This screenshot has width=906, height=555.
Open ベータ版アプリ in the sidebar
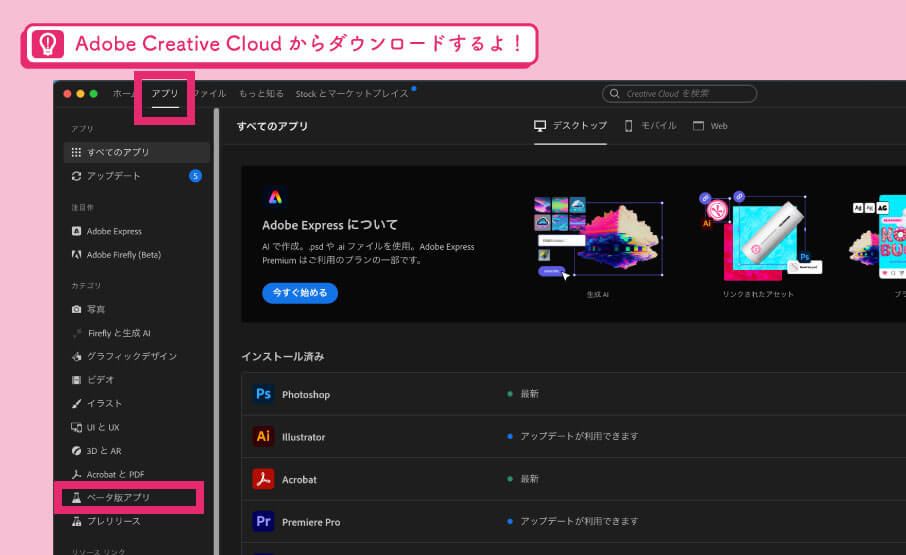pos(118,498)
